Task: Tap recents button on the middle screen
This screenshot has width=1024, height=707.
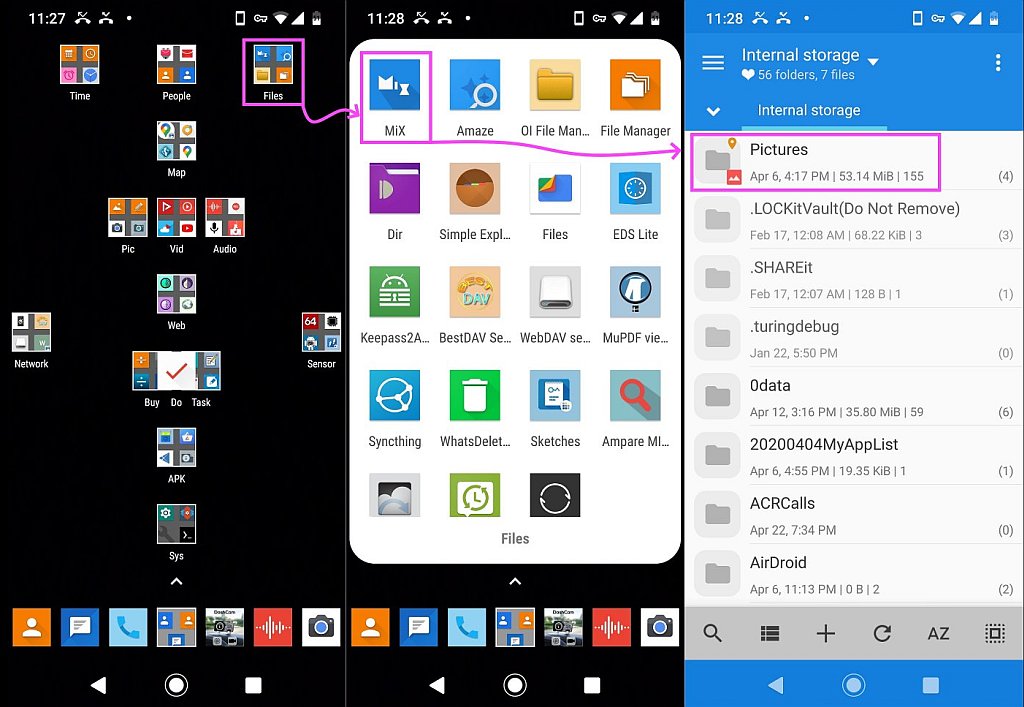Action: 592,685
